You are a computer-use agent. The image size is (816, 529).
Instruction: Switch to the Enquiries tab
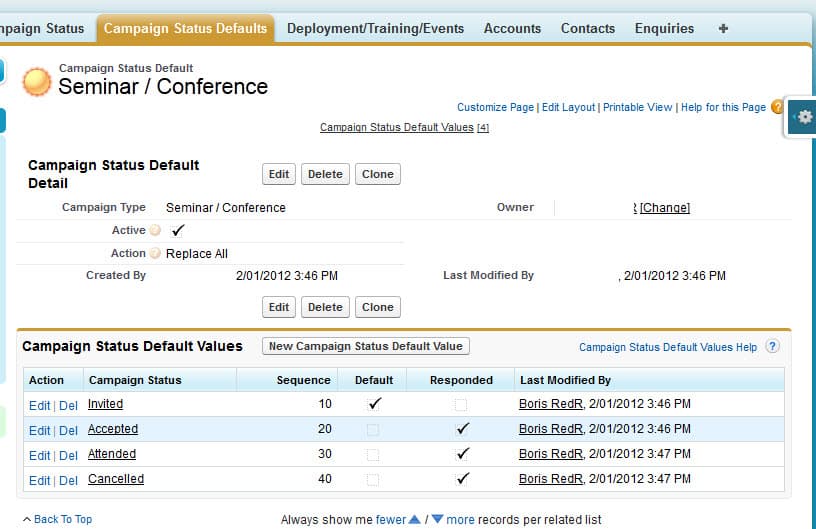[664, 29]
